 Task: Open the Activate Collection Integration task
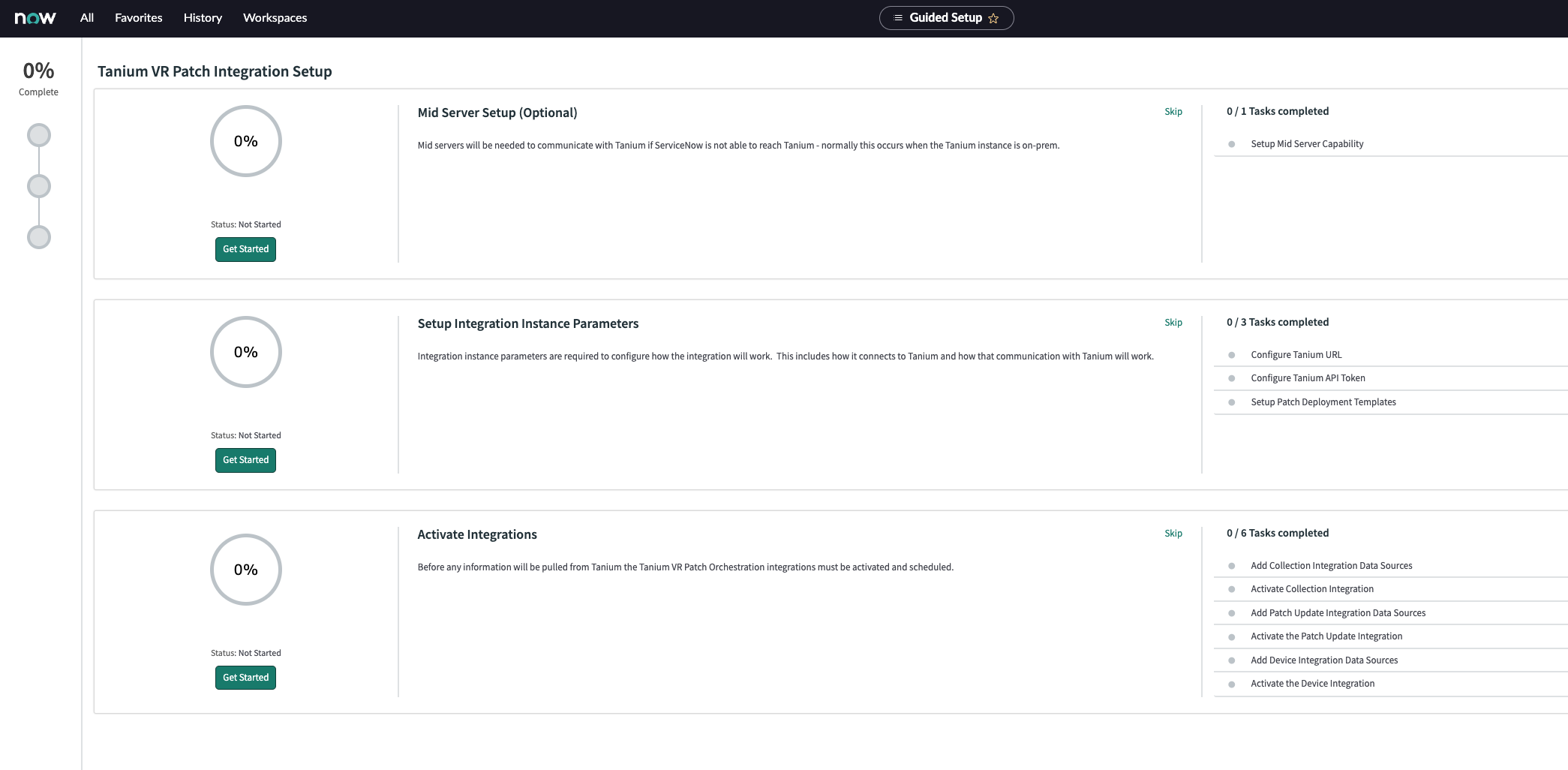1312,589
